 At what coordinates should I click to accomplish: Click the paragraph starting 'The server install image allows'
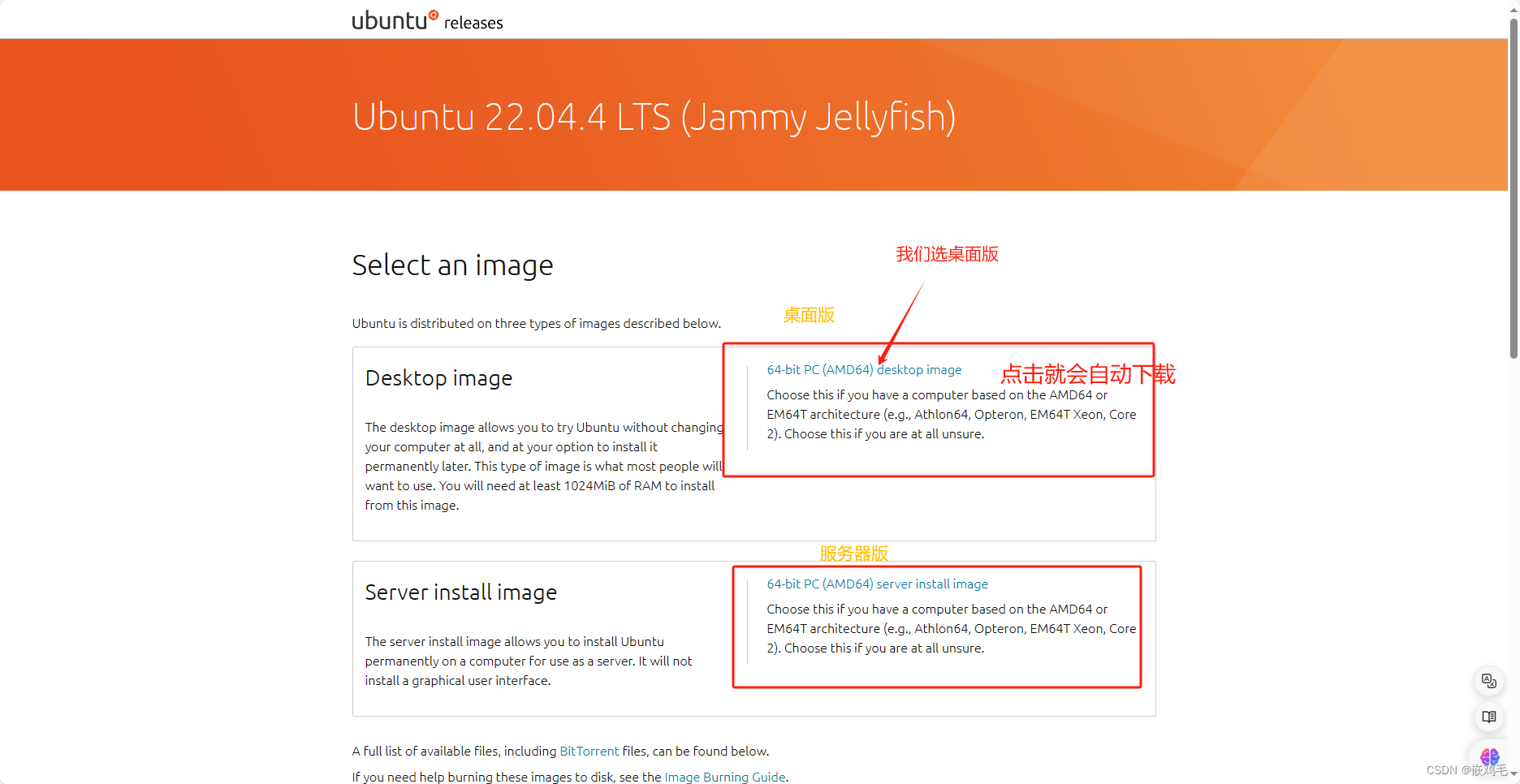529,661
